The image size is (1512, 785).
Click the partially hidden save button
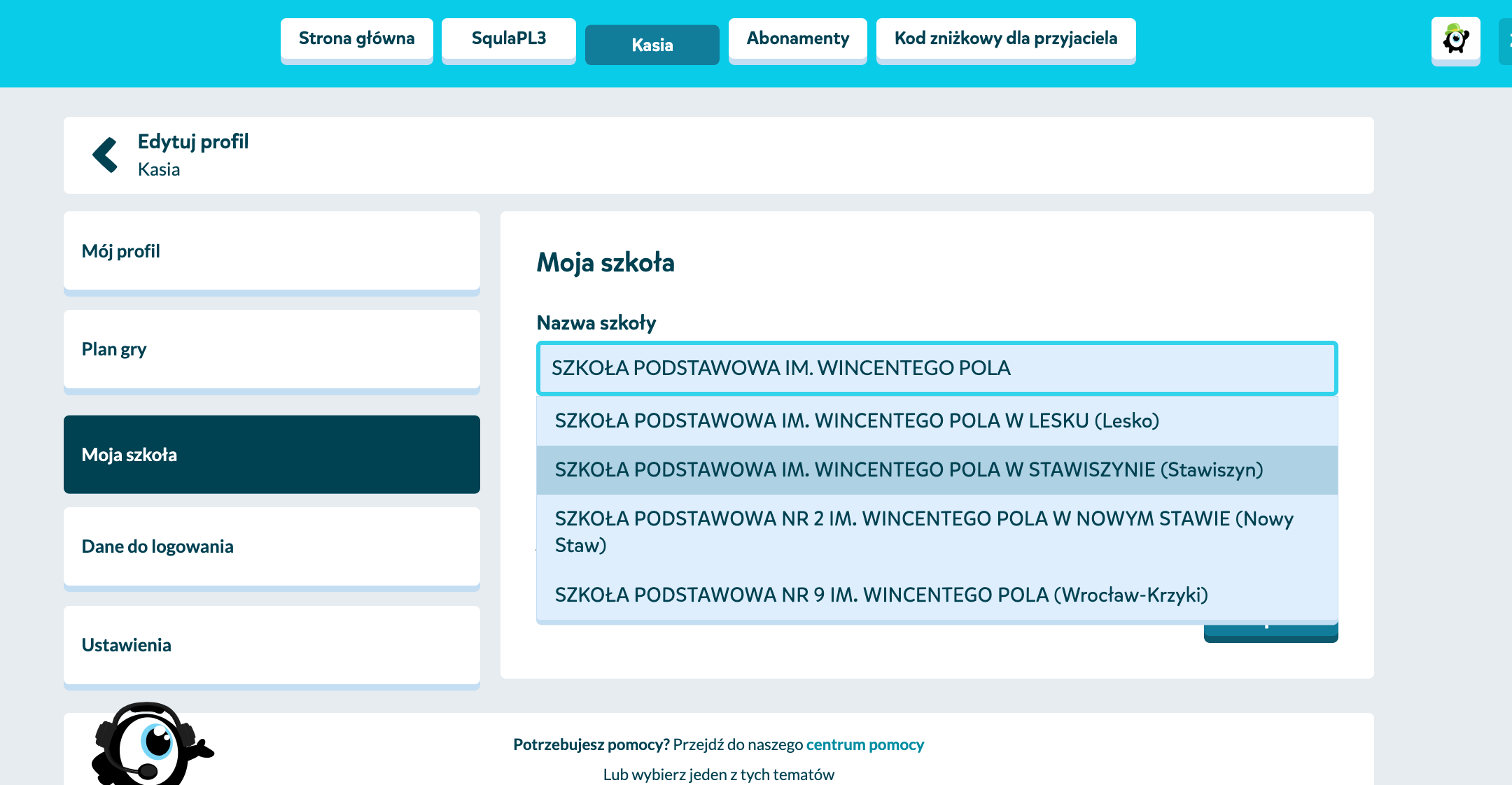click(1270, 633)
